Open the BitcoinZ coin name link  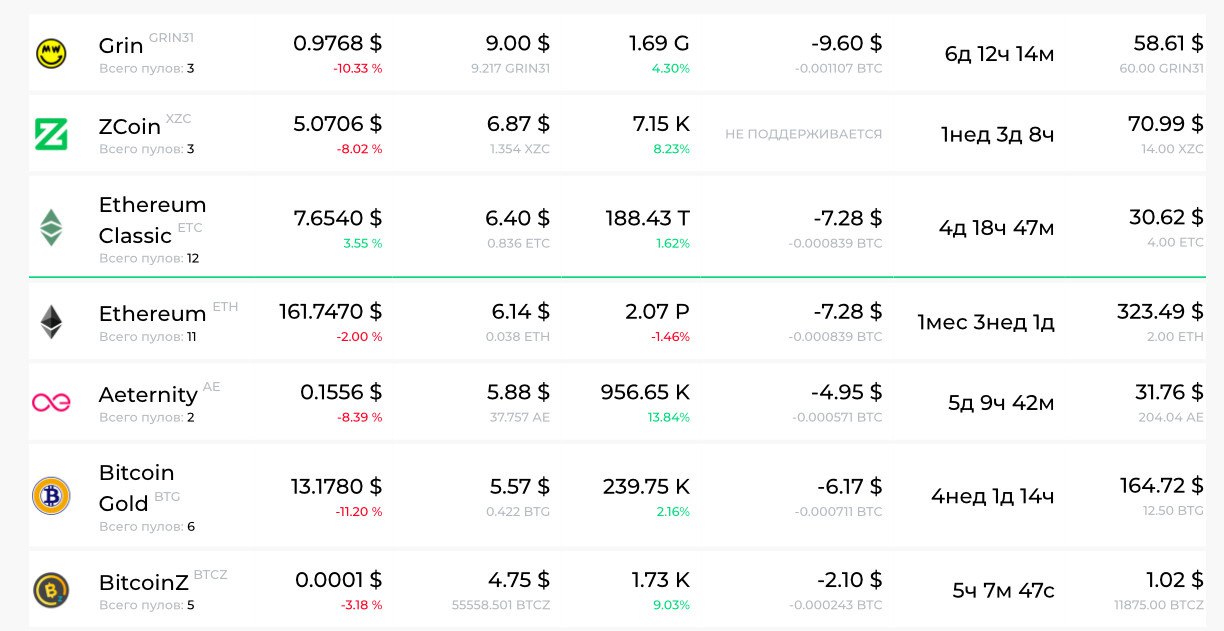point(144,583)
